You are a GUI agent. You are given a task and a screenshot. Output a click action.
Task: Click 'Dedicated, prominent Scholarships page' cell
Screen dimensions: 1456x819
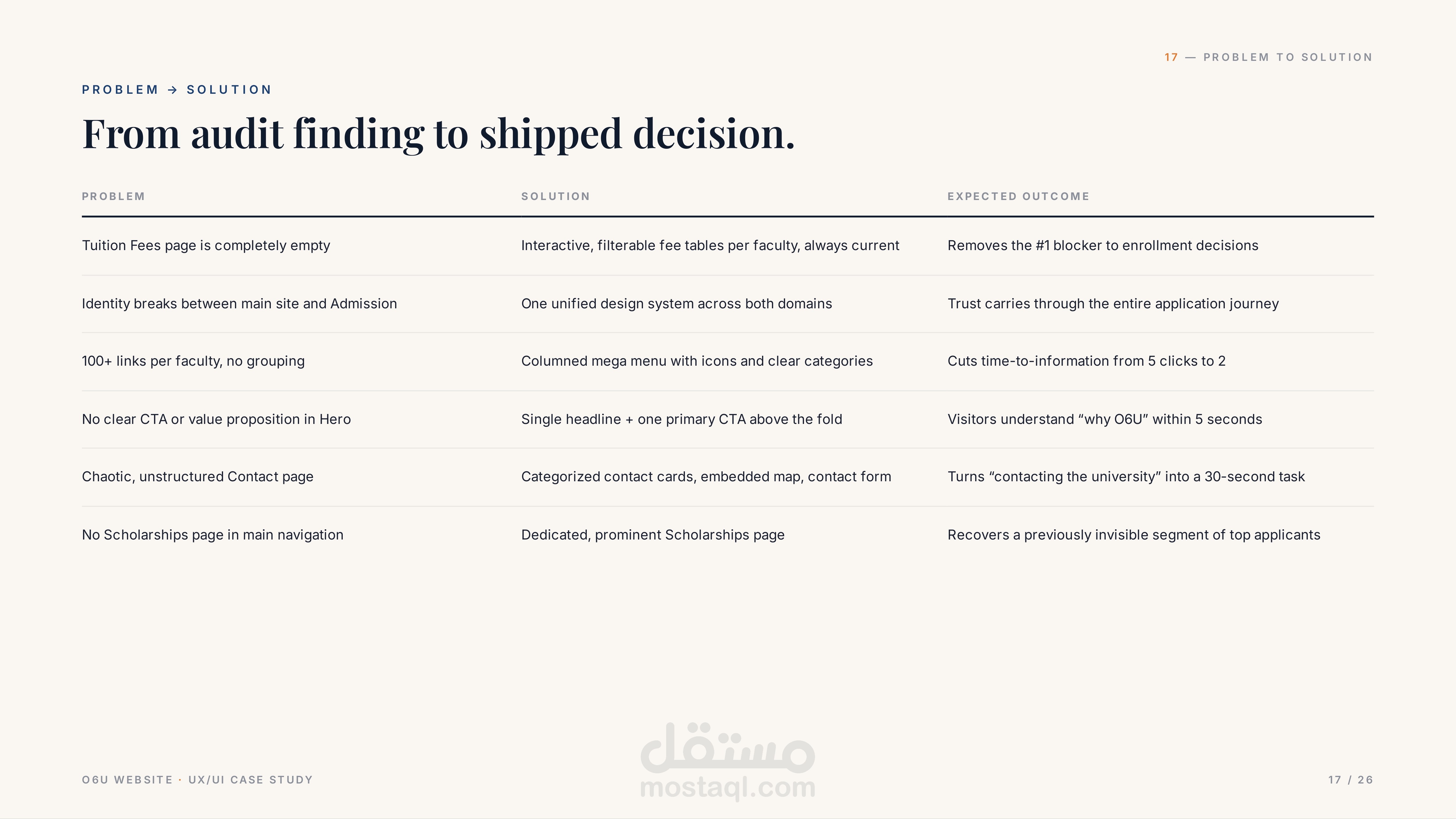pos(653,535)
